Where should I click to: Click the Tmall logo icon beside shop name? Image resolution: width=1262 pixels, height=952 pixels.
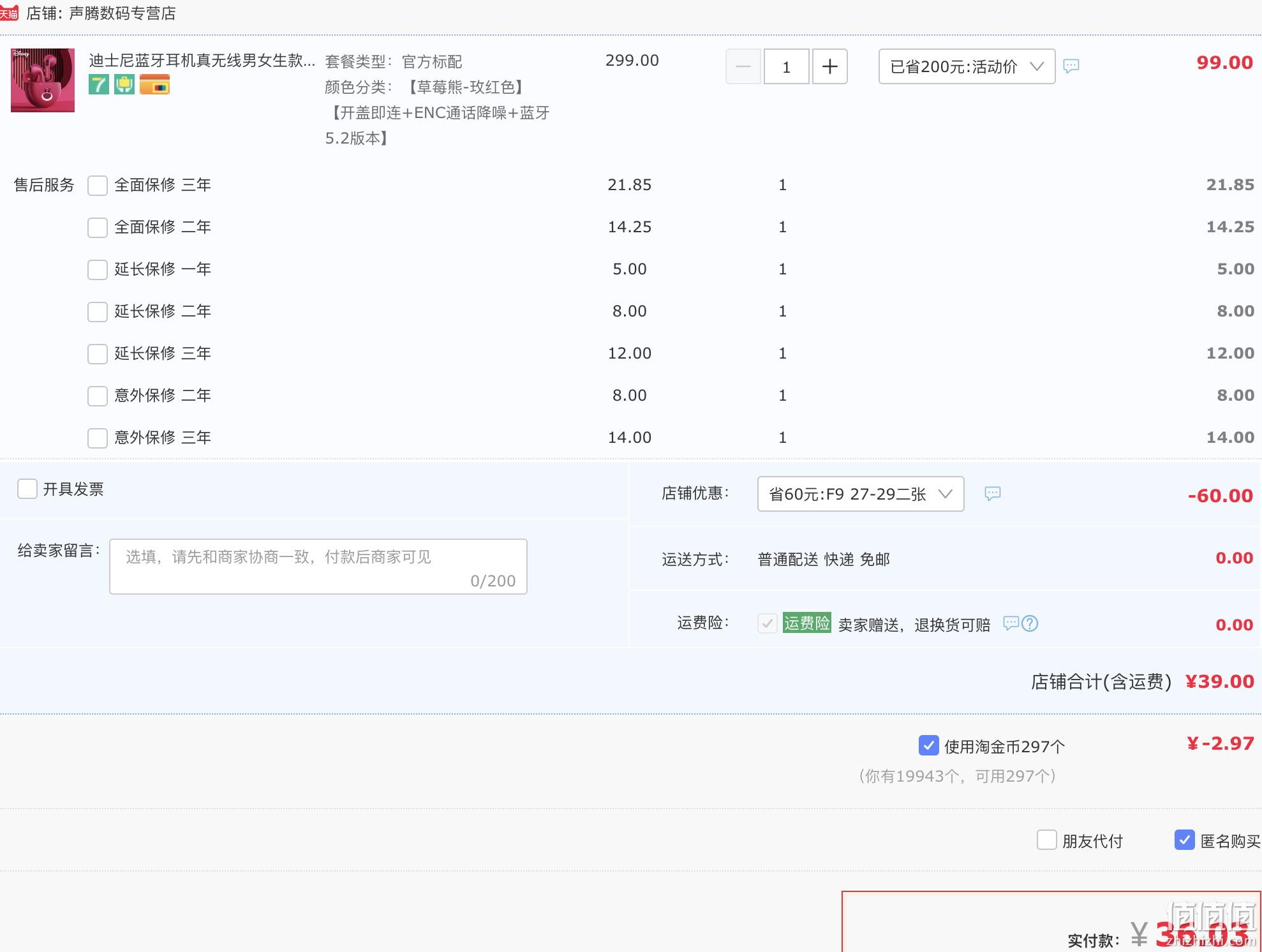[x=9, y=13]
